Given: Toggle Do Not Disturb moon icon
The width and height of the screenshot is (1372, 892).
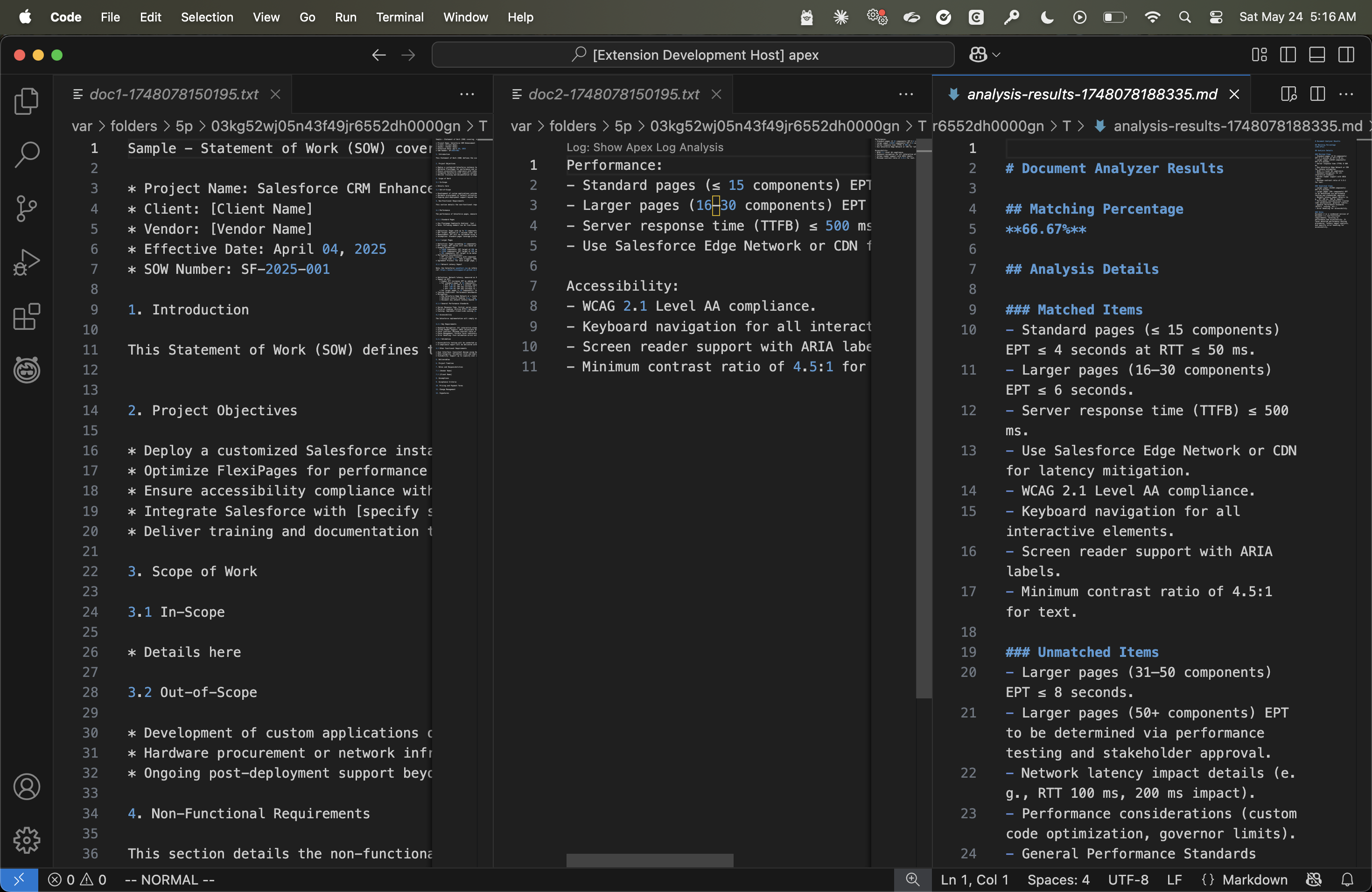Looking at the screenshot, I should (x=1047, y=17).
